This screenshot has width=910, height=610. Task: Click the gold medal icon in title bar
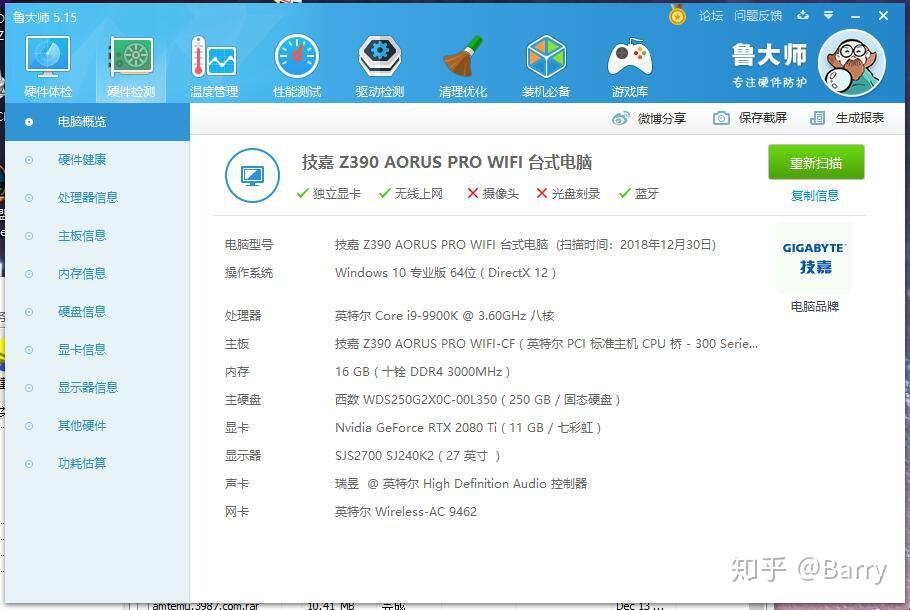click(677, 15)
